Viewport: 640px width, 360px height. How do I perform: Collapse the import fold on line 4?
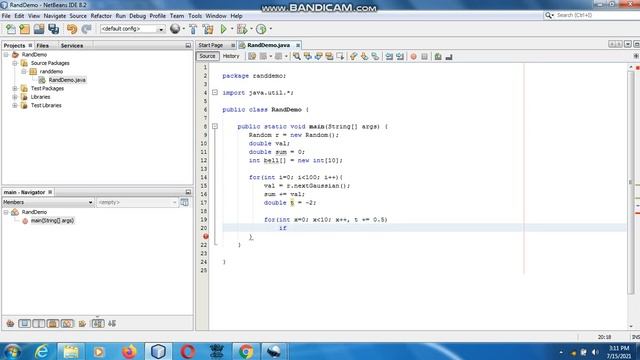coord(215,93)
